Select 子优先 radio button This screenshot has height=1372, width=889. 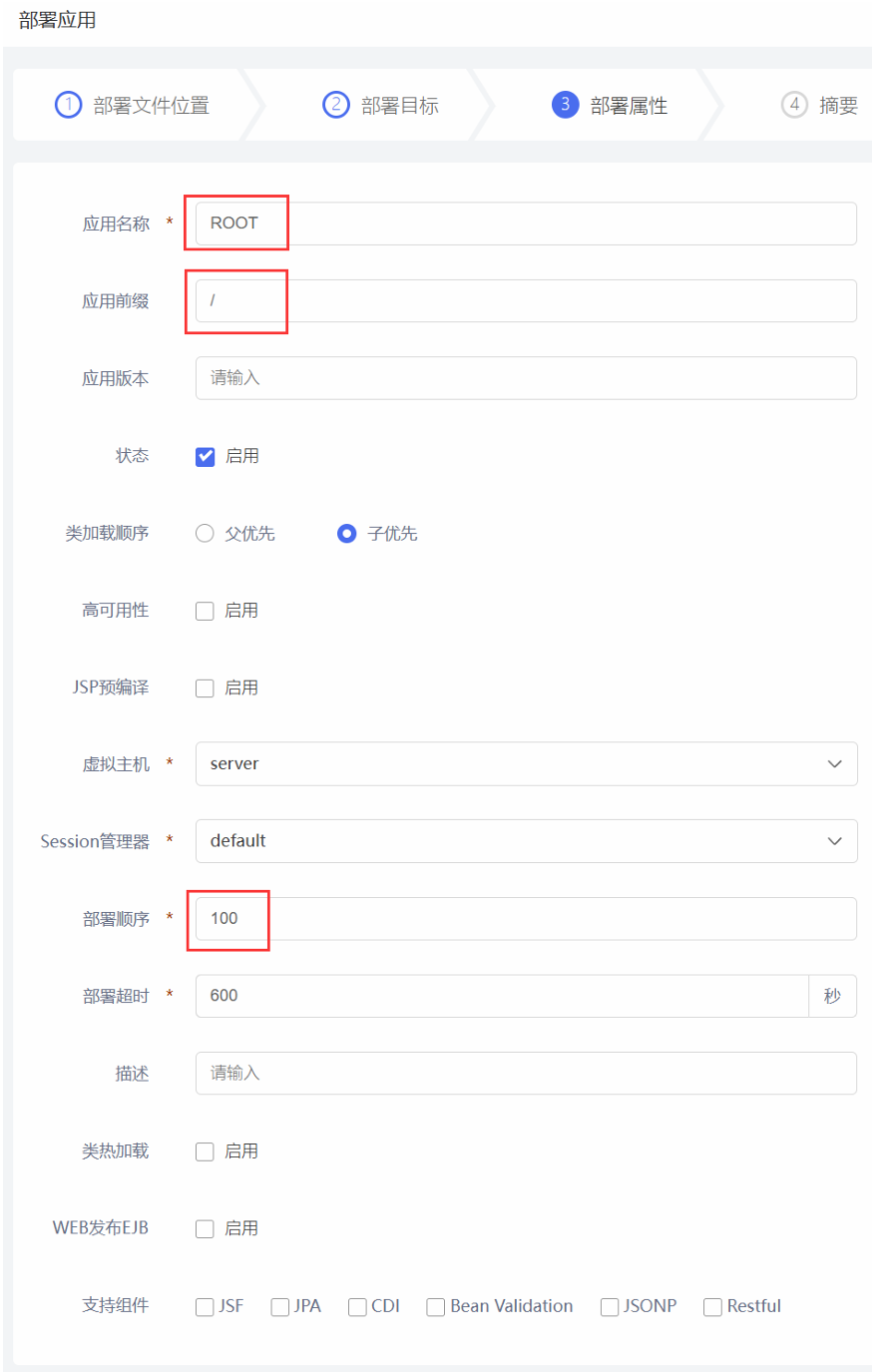coord(346,534)
